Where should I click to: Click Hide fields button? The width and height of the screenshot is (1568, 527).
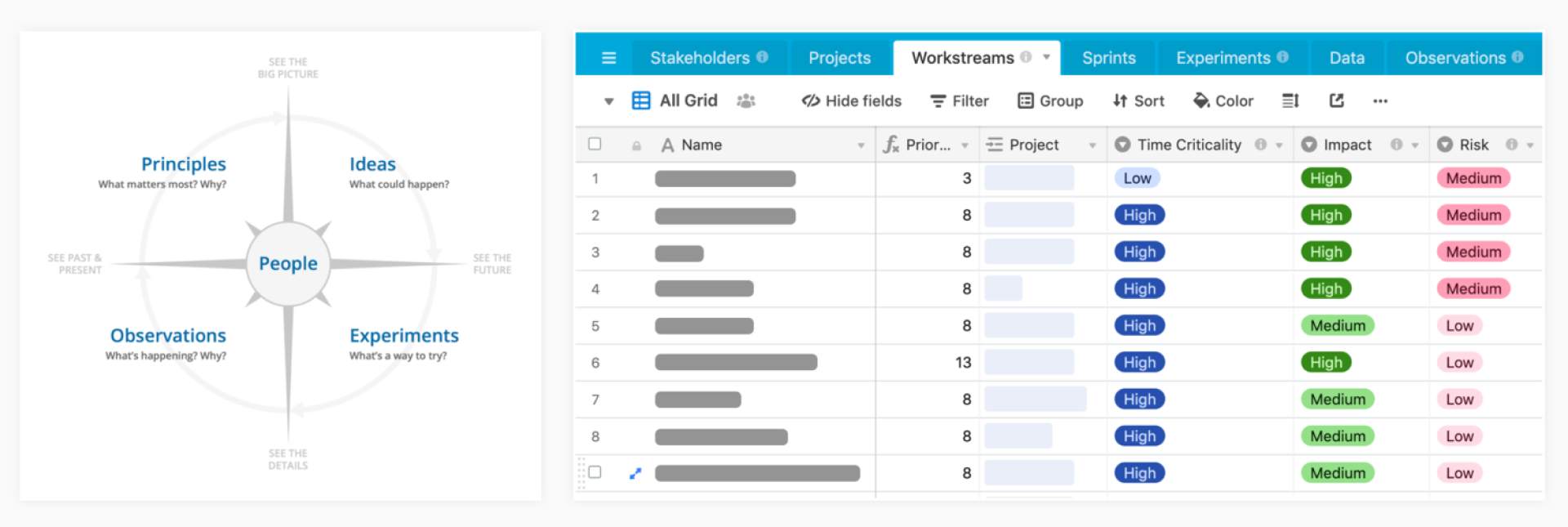(x=851, y=100)
